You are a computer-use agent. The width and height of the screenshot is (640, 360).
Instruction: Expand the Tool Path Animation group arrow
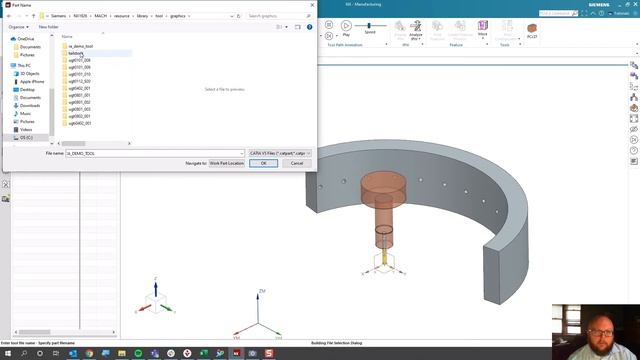click(x=386, y=44)
